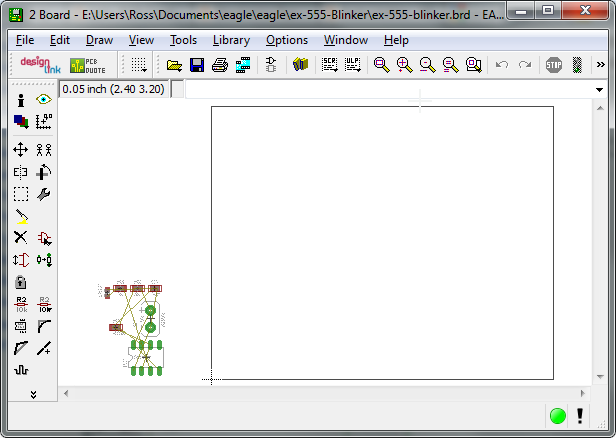Select the Meander tool
Image resolution: width=616 pixels, height=438 pixels.
21,370
